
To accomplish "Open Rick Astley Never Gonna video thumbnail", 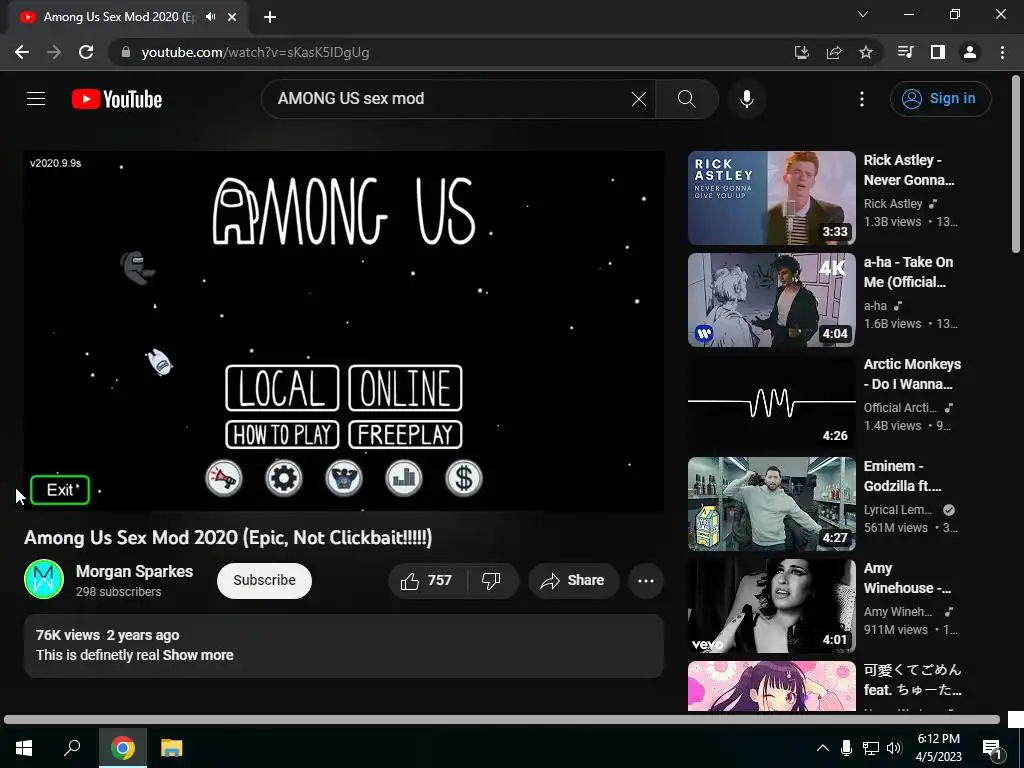I will [771, 198].
